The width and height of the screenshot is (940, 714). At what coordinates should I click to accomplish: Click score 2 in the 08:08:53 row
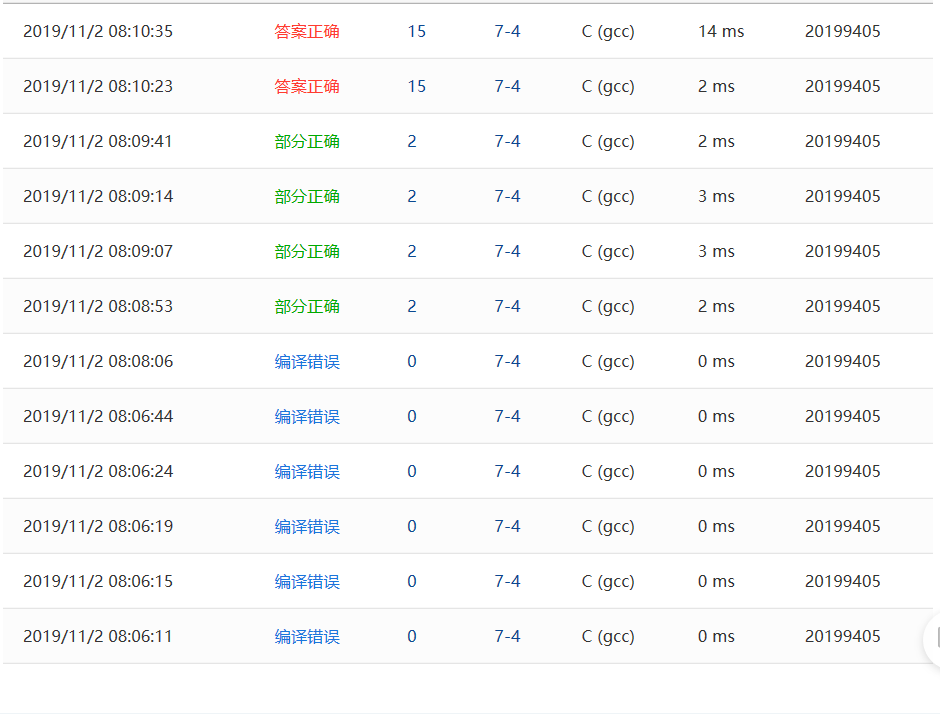[x=412, y=306]
